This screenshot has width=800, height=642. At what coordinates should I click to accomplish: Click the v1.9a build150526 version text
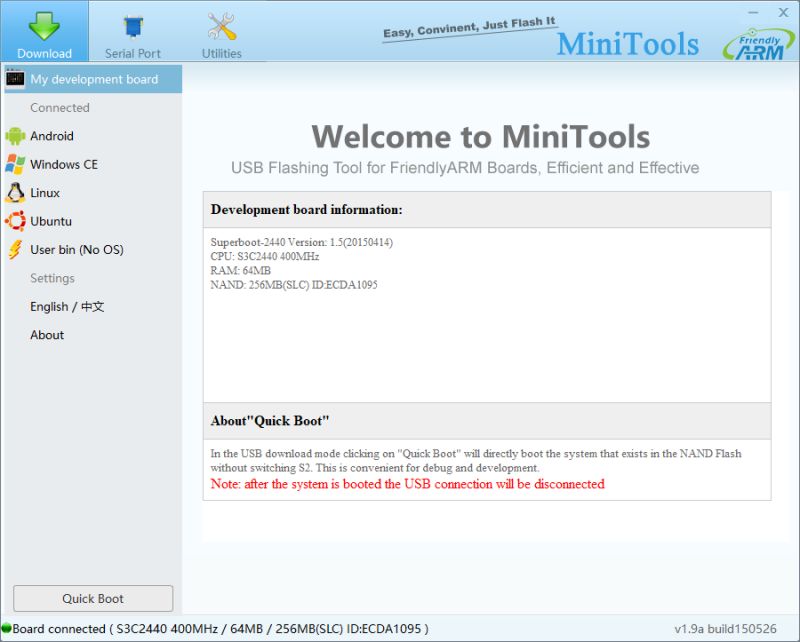[725, 629]
